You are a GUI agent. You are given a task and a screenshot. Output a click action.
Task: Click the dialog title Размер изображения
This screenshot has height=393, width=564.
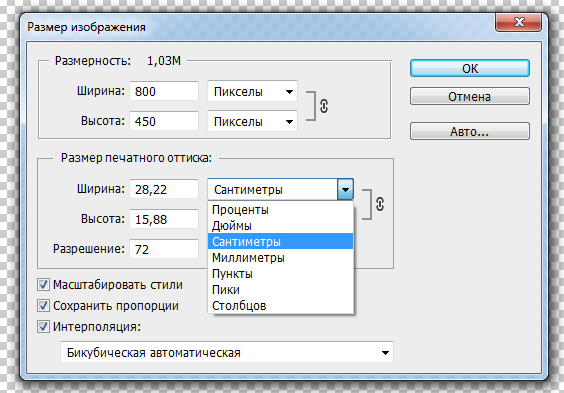(x=86, y=27)
